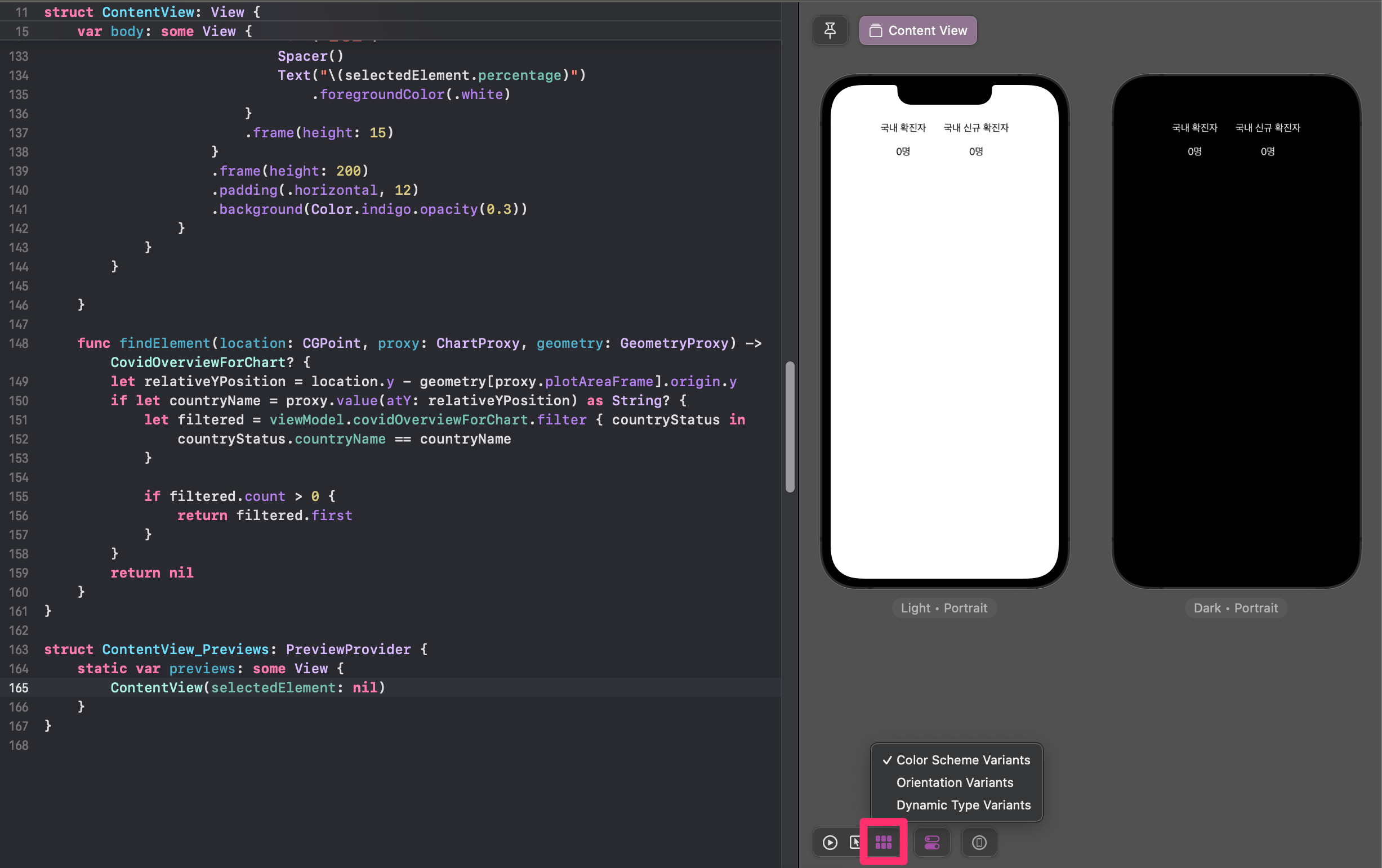
Task: Click line number 148 in the gutter
Action: [x=19, y=343]
